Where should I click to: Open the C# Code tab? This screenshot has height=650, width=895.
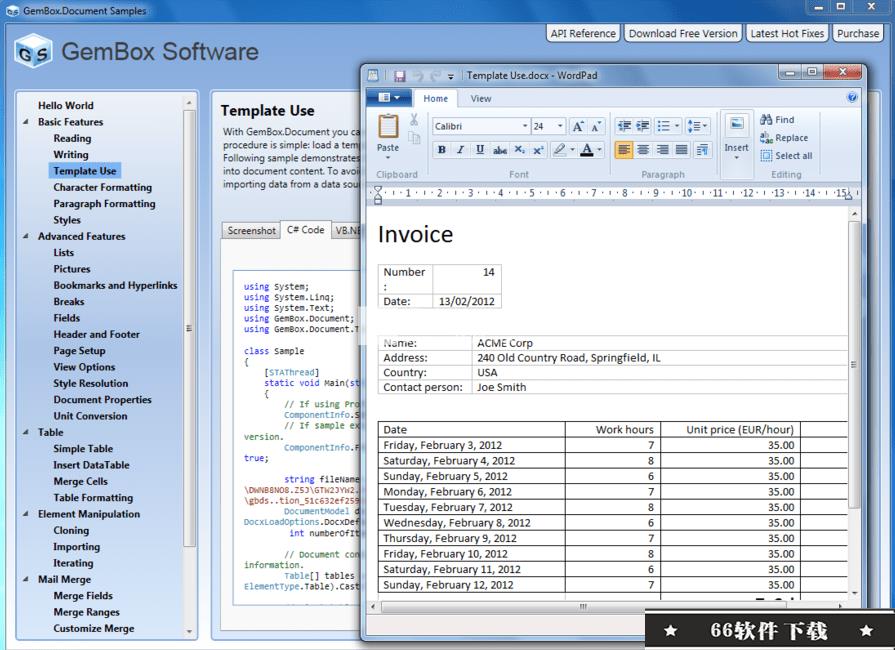(305, 230)
